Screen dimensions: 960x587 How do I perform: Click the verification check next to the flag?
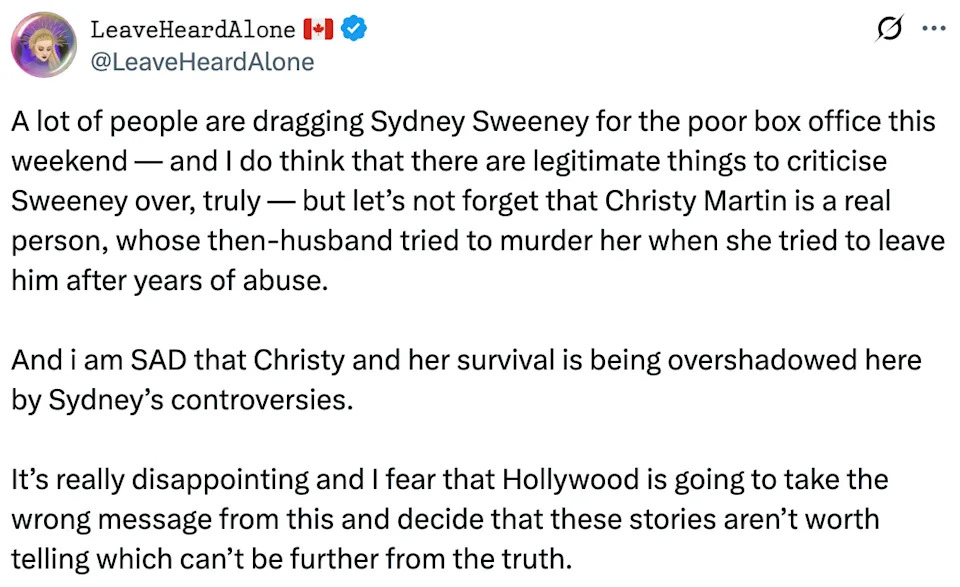[352, 29]
